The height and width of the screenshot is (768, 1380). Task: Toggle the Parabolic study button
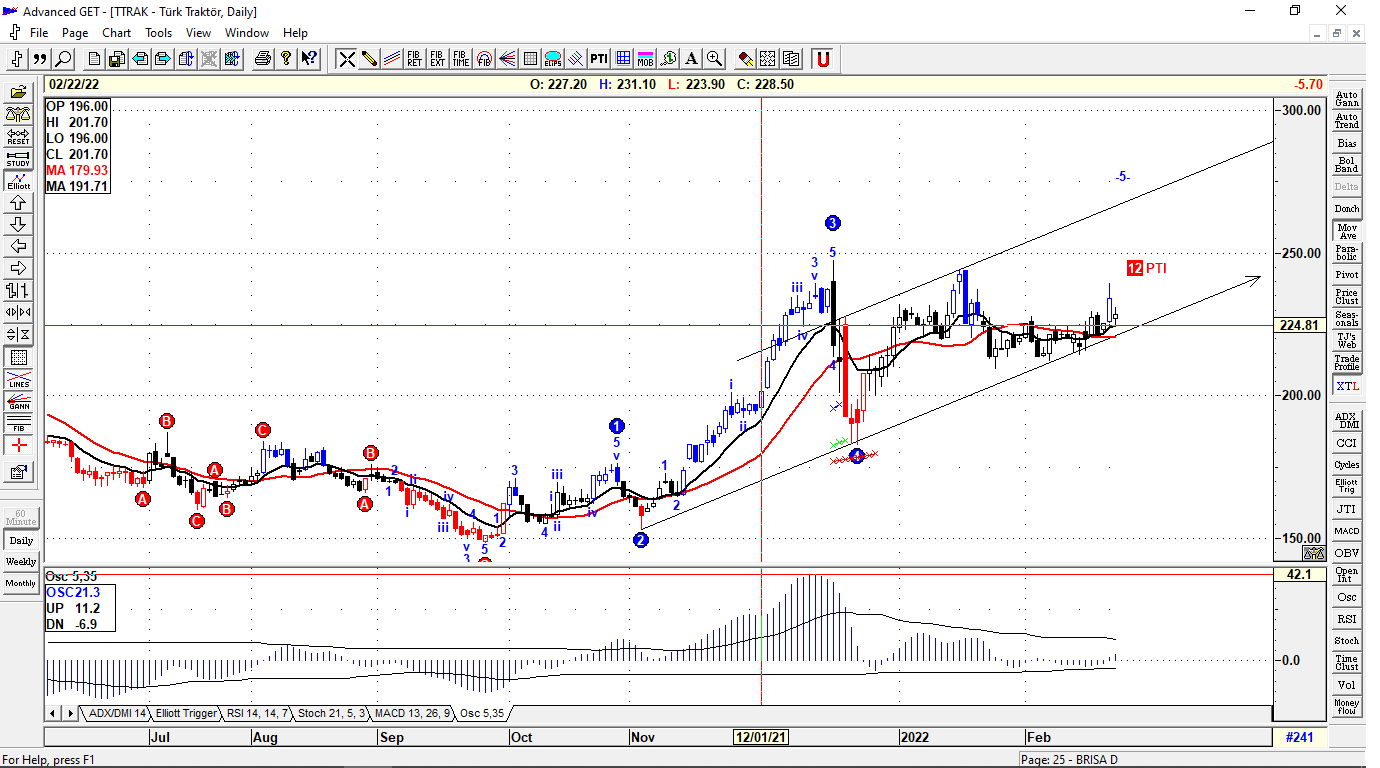pos(1347,253)
